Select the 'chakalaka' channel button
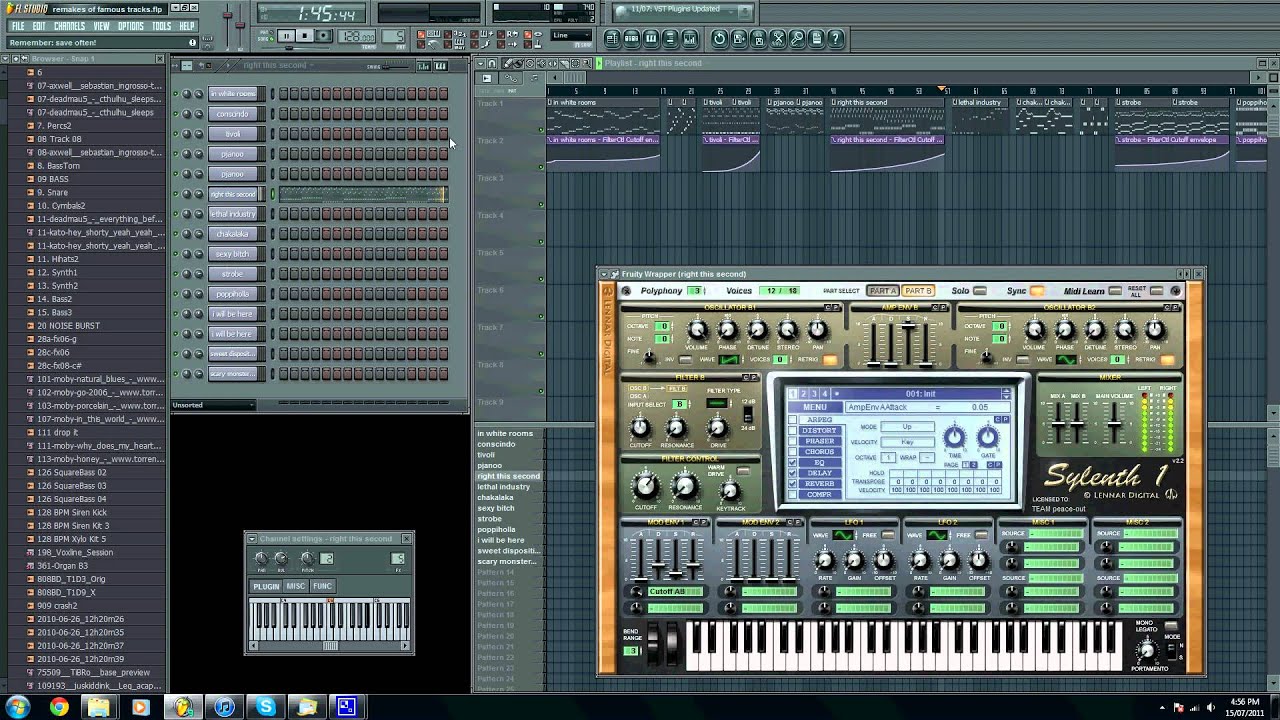Viewport: 1280px width, 720px height. tap(233, 234)
